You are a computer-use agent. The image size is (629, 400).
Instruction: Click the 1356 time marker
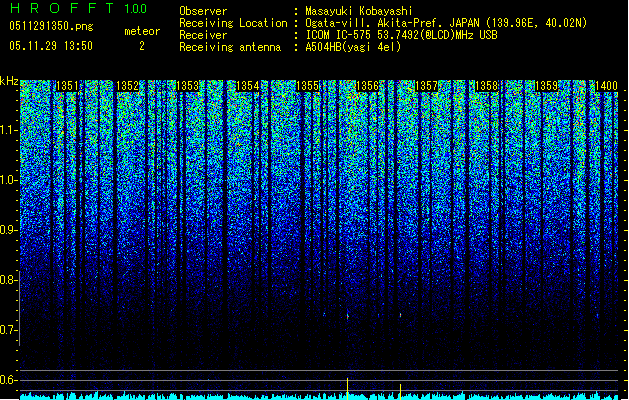(x=367, y=86)
